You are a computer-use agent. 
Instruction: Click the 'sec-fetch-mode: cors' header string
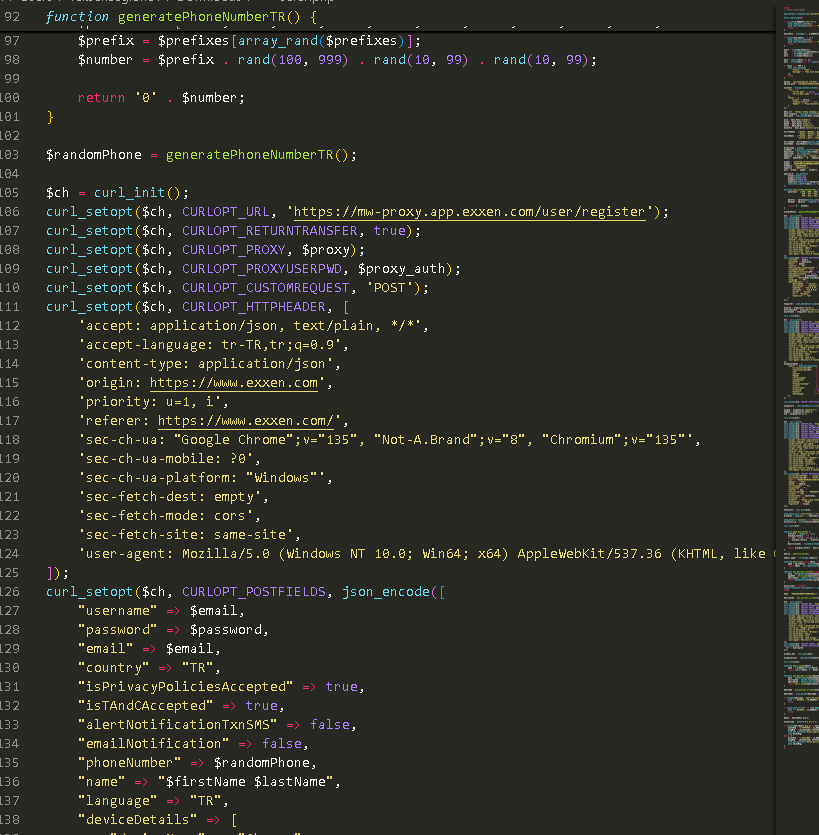click(x=166, y=516)
